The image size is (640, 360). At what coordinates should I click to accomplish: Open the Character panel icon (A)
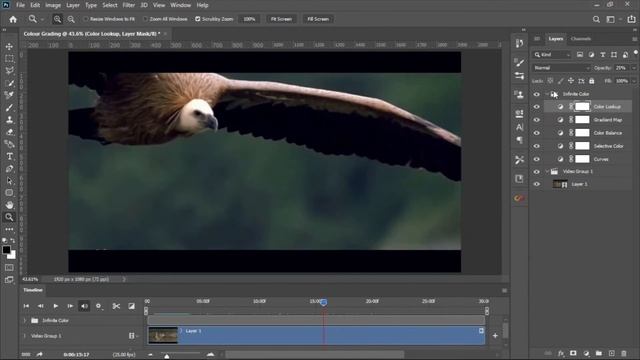(x=519, y=127)
